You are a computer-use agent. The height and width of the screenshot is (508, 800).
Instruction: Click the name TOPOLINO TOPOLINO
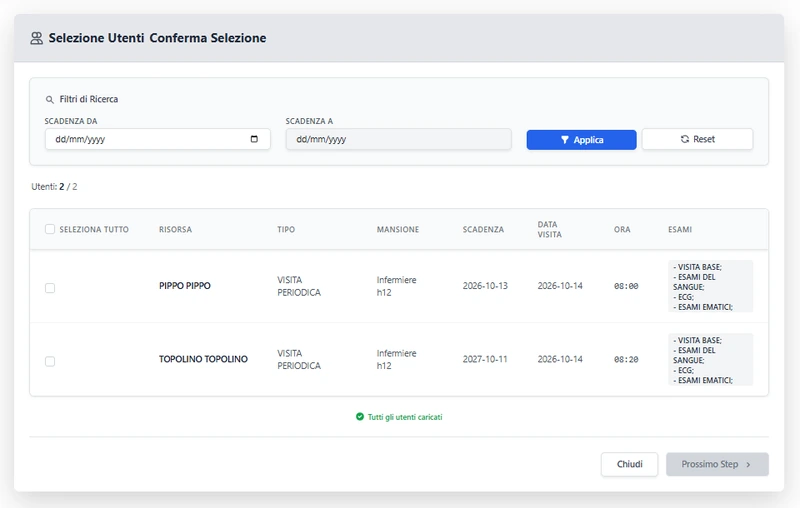pos(203,359)
